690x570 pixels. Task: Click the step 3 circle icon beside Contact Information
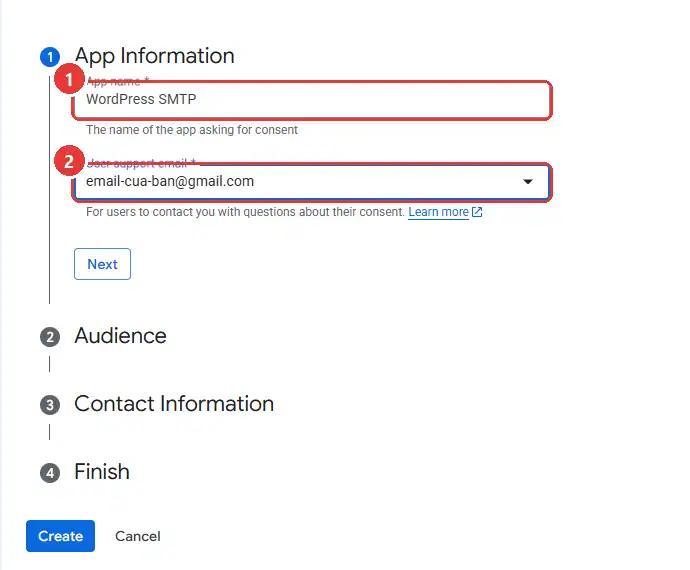(x=50, y=405)
